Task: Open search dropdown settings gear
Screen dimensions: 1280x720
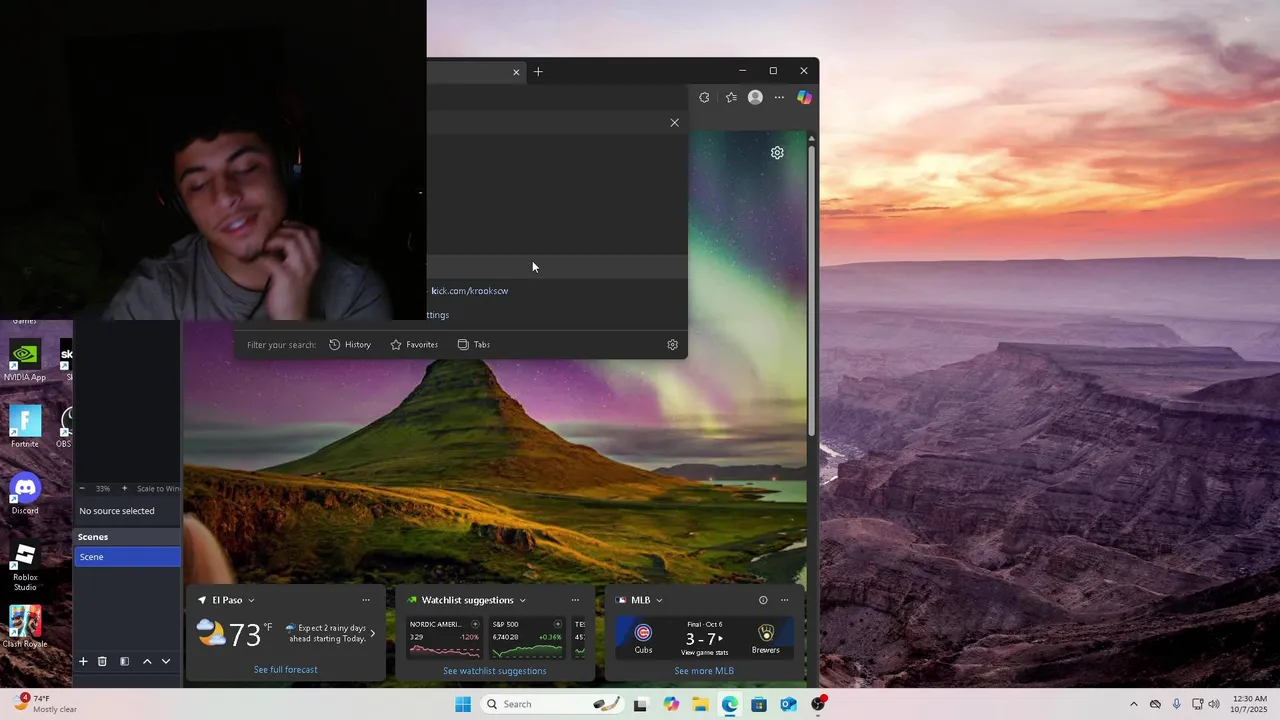Action: tap(672, 344)
